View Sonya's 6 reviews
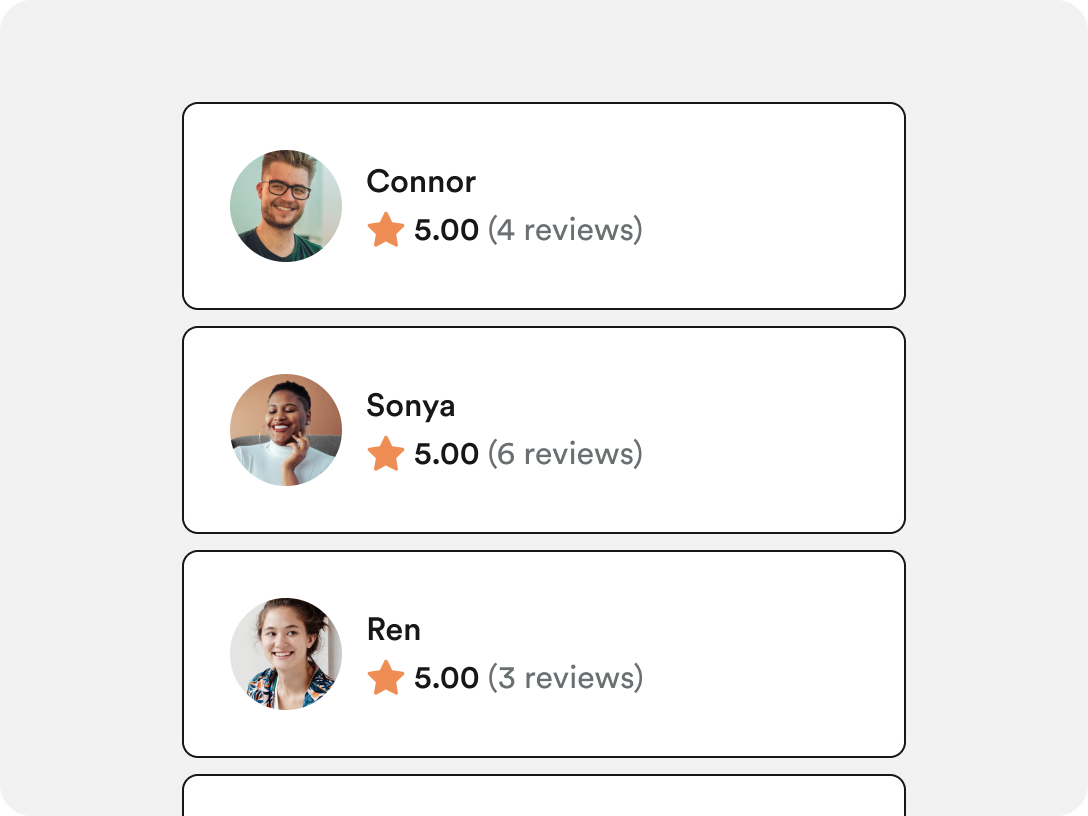1088x816 pixels. point(566,454)
